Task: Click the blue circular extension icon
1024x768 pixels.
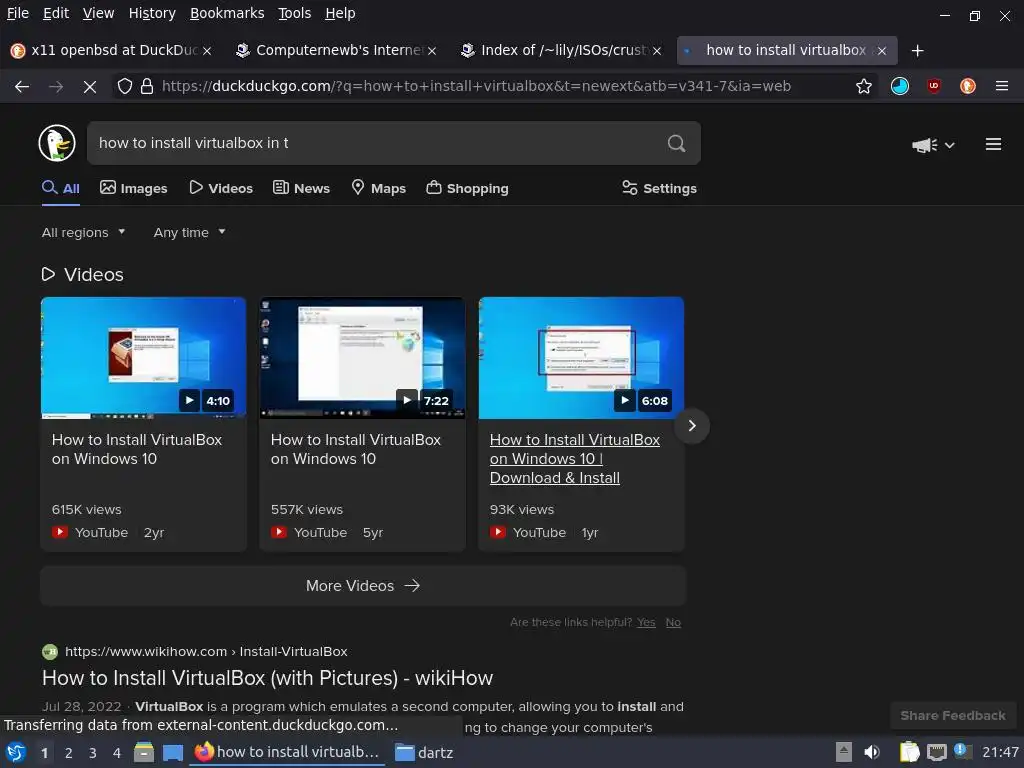Action: (899, 86)
